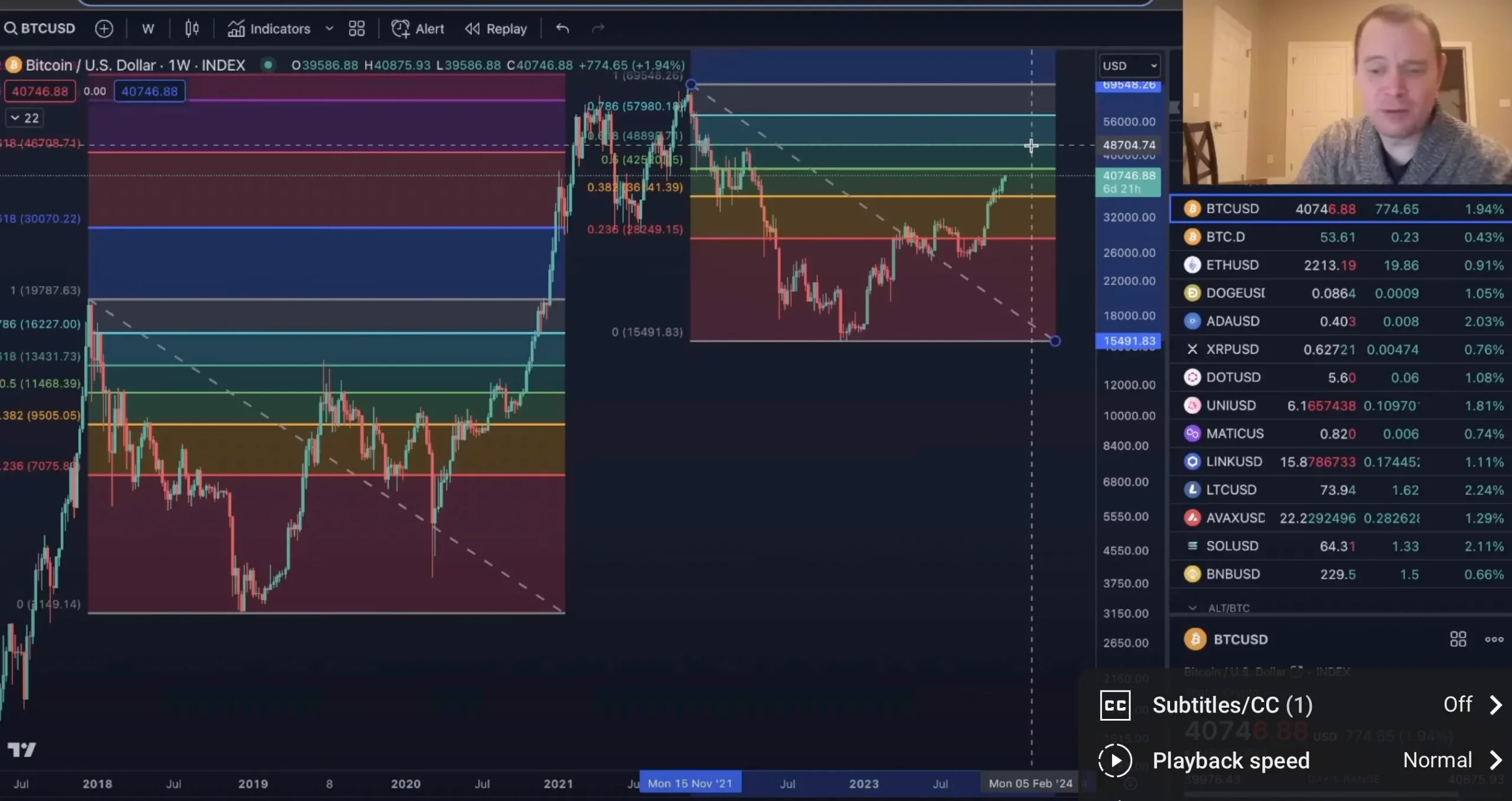Open the layout grid templates icon
1512x801 pixels.
pyautogui.click(x=357, y=28)
